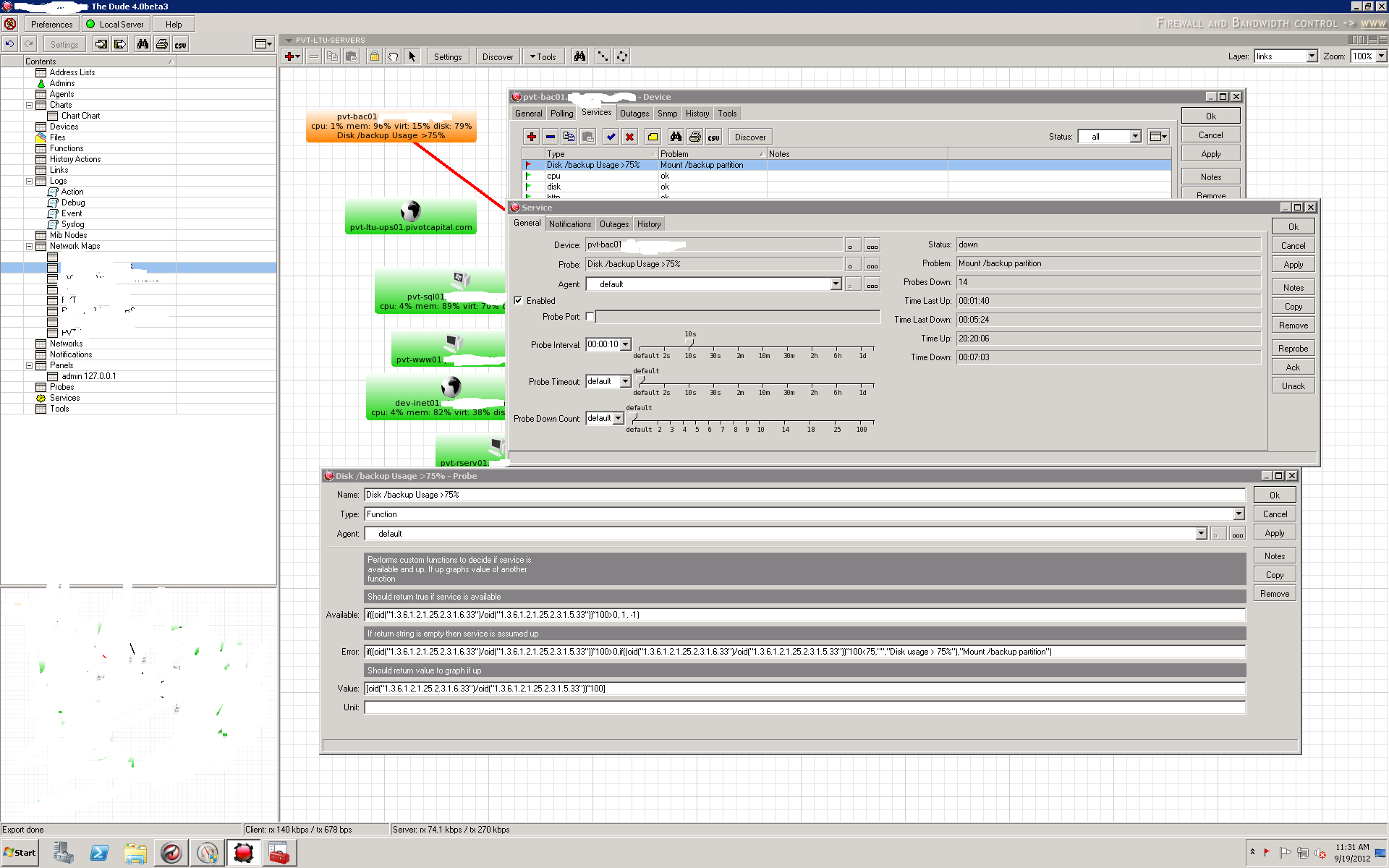Screen dimensions: 1389x868
Task: Click the Probe Down Count slider handle
Action: 634,416
